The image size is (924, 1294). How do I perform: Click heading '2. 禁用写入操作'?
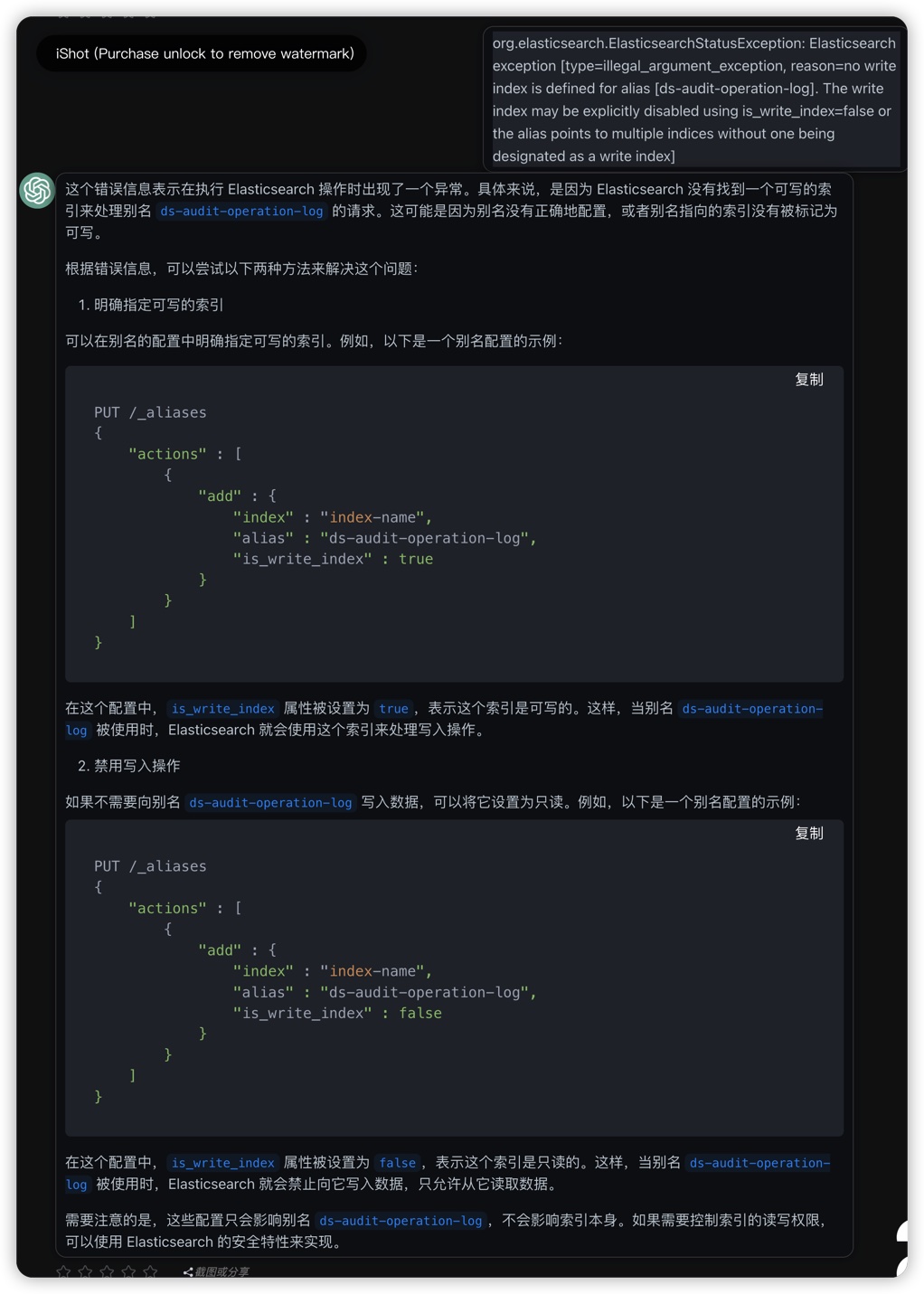point(130,766)
